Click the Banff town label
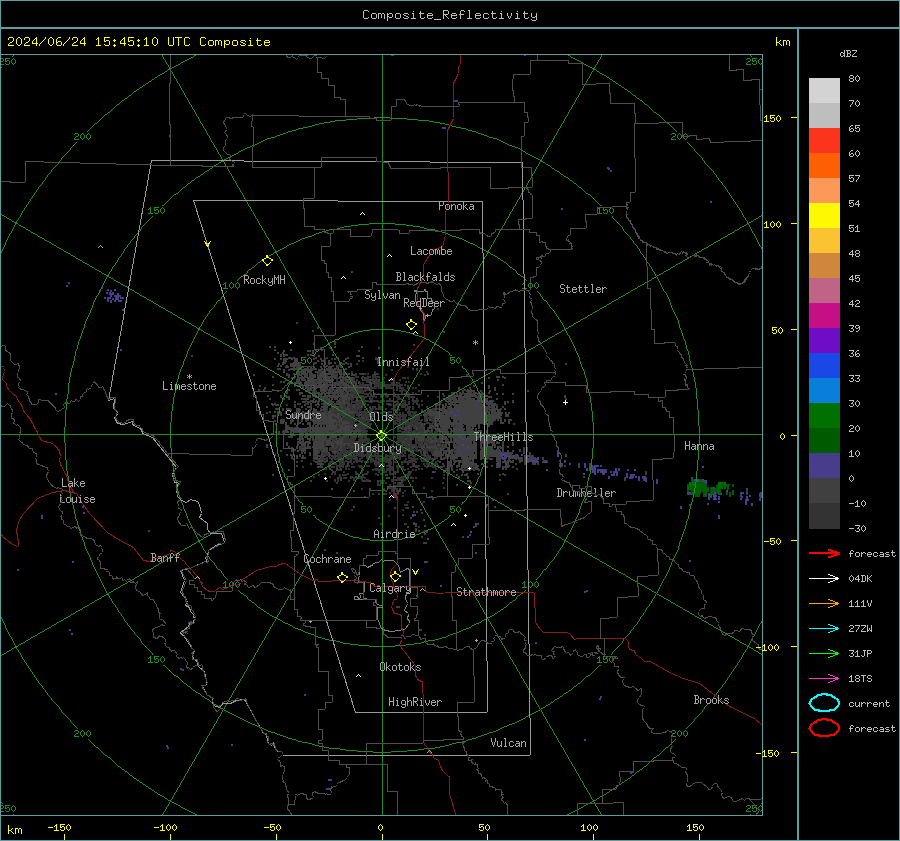This screenshot has height=841, width=900. (165, 557)
